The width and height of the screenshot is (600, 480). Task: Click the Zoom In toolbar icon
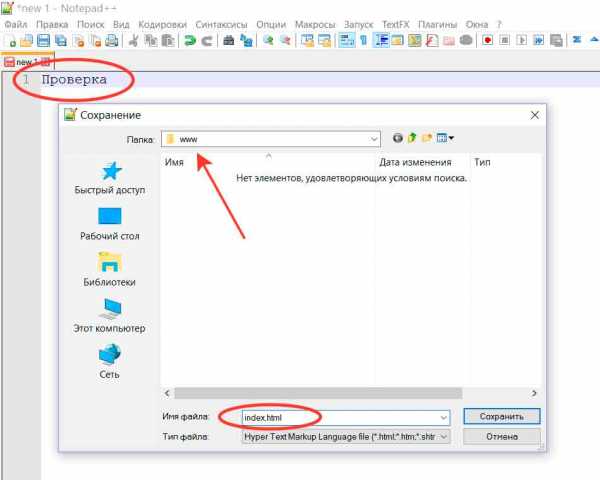click(268, 41)
